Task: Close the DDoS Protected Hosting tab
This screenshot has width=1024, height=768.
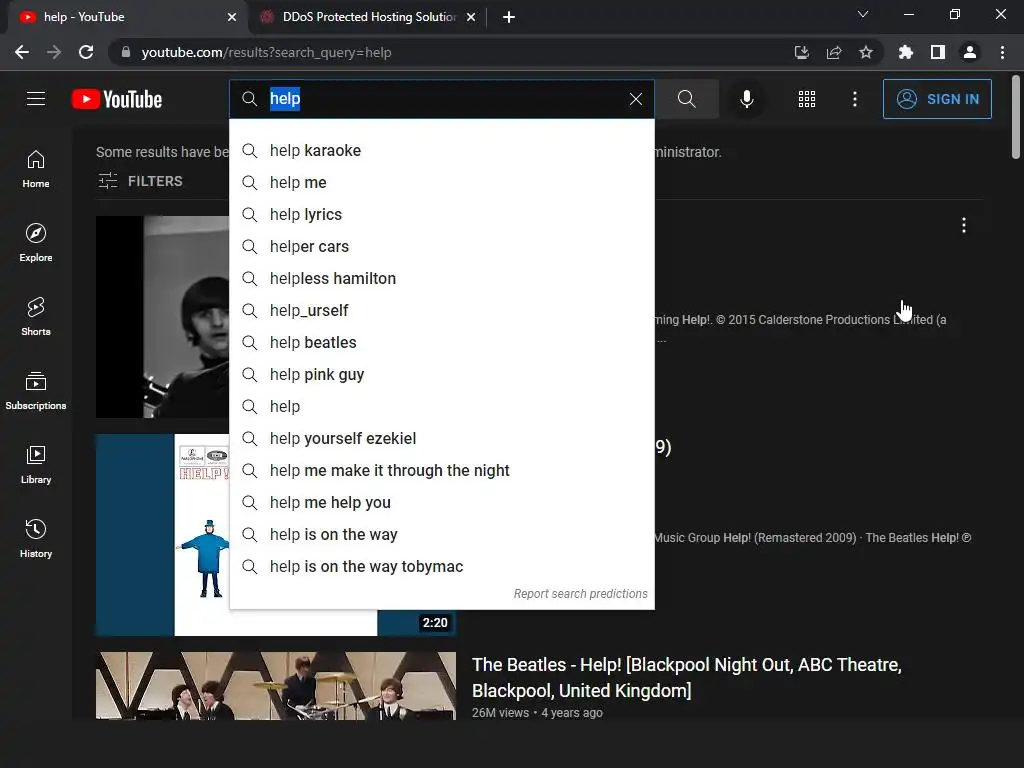Action: [471, 17]
